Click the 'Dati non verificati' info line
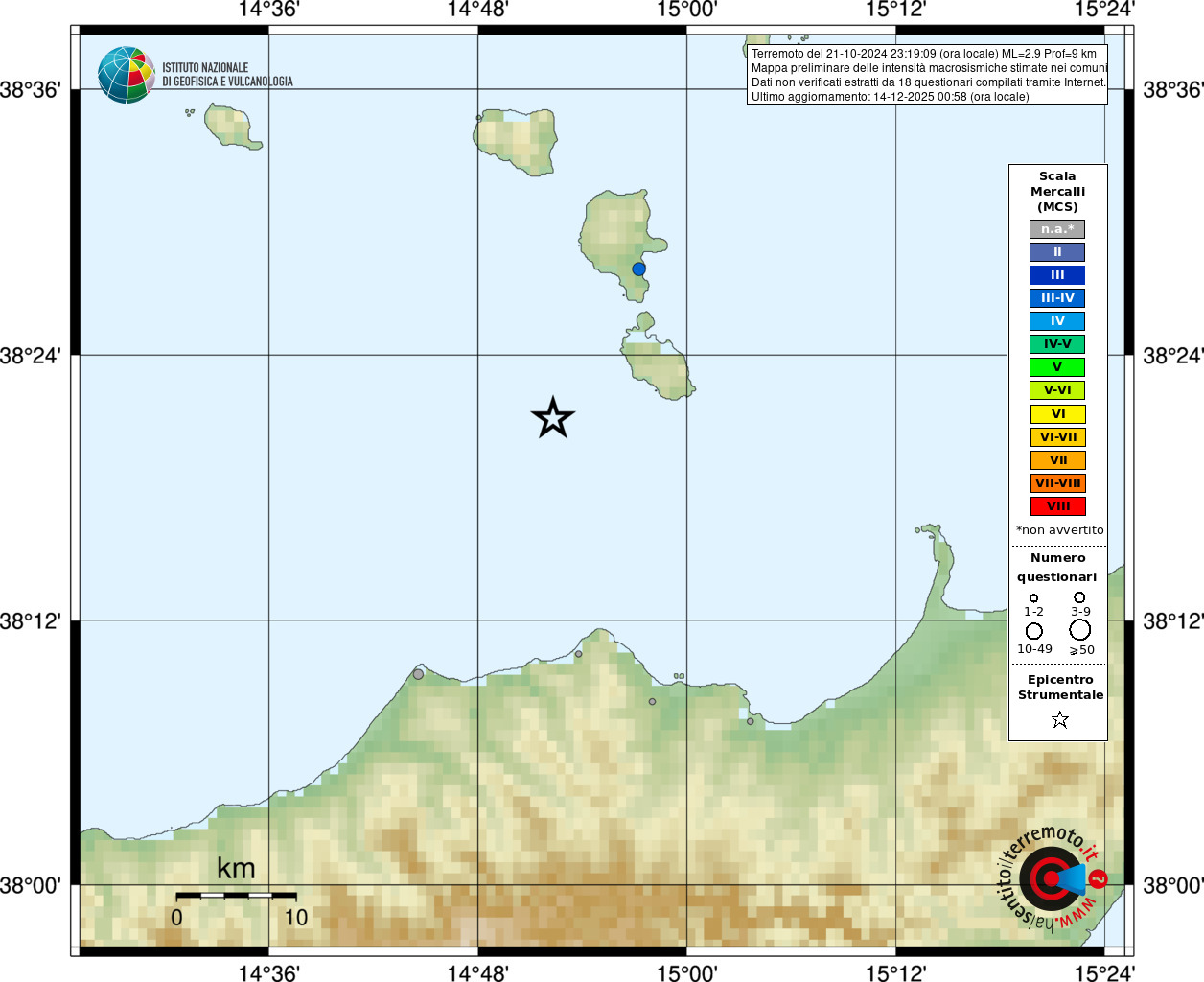This screenshot has height=982, width=1204. point(928,82)
